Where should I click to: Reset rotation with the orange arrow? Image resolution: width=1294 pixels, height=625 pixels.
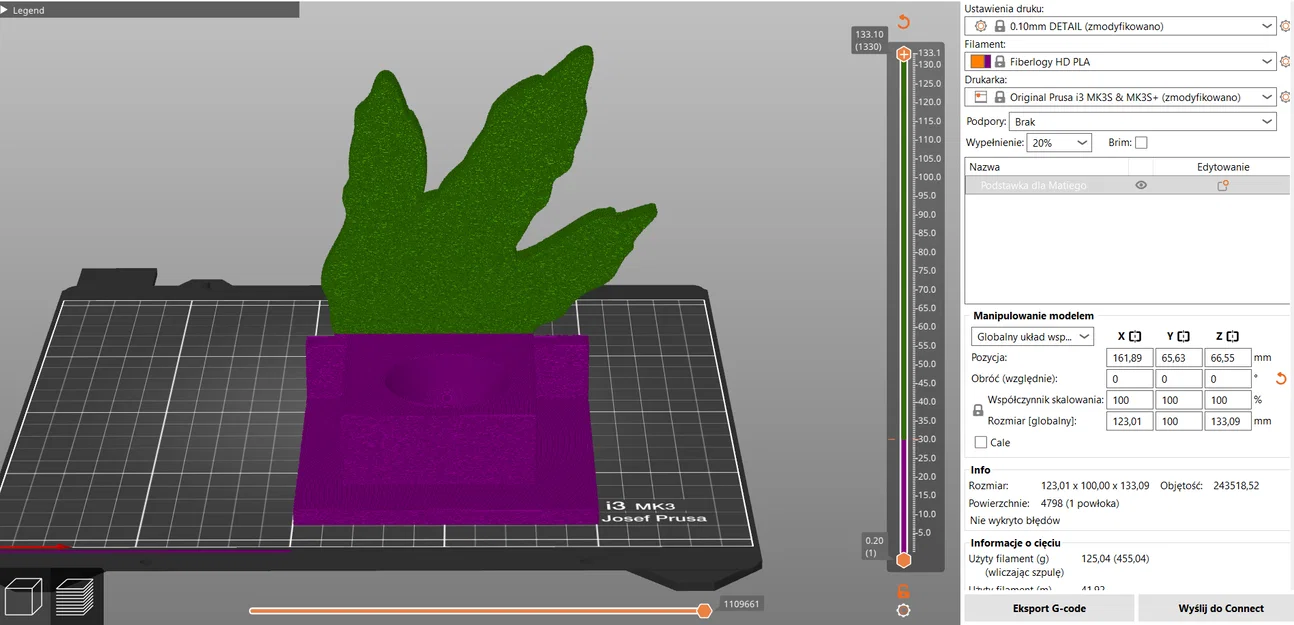pyautogui.click(x=1280, y=379)
